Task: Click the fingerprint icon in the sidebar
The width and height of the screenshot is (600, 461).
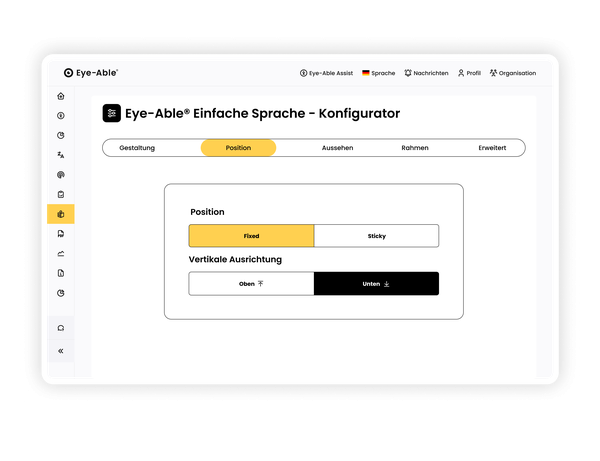Action: pyautogui.click(x=60, y=175)
